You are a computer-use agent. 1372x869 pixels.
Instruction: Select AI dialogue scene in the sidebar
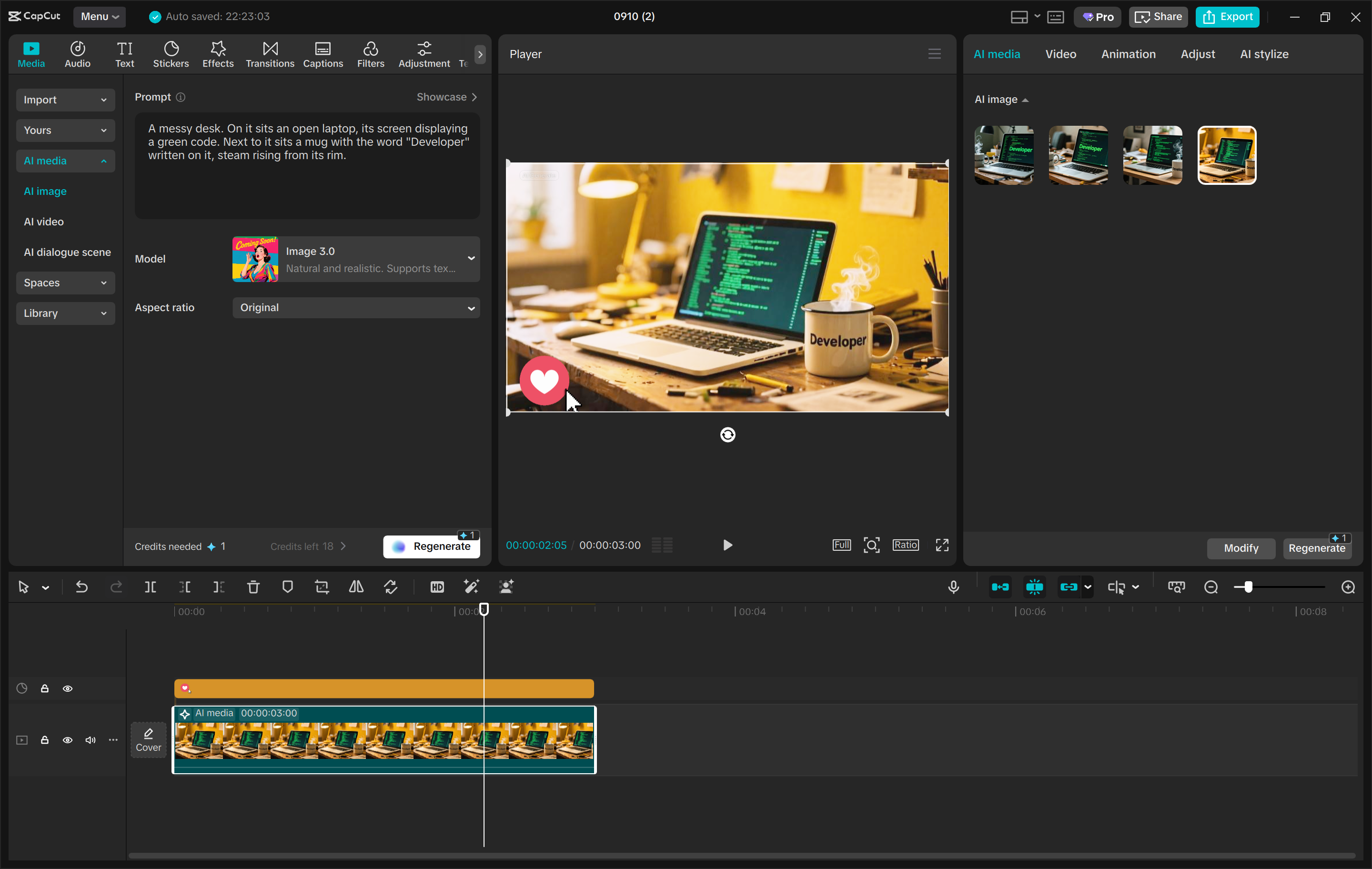(x=67, y=253)
